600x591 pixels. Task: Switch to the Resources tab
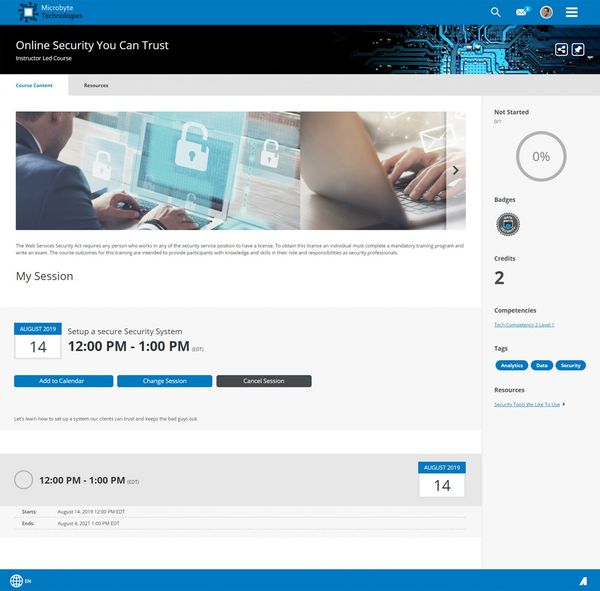[96, 86]
